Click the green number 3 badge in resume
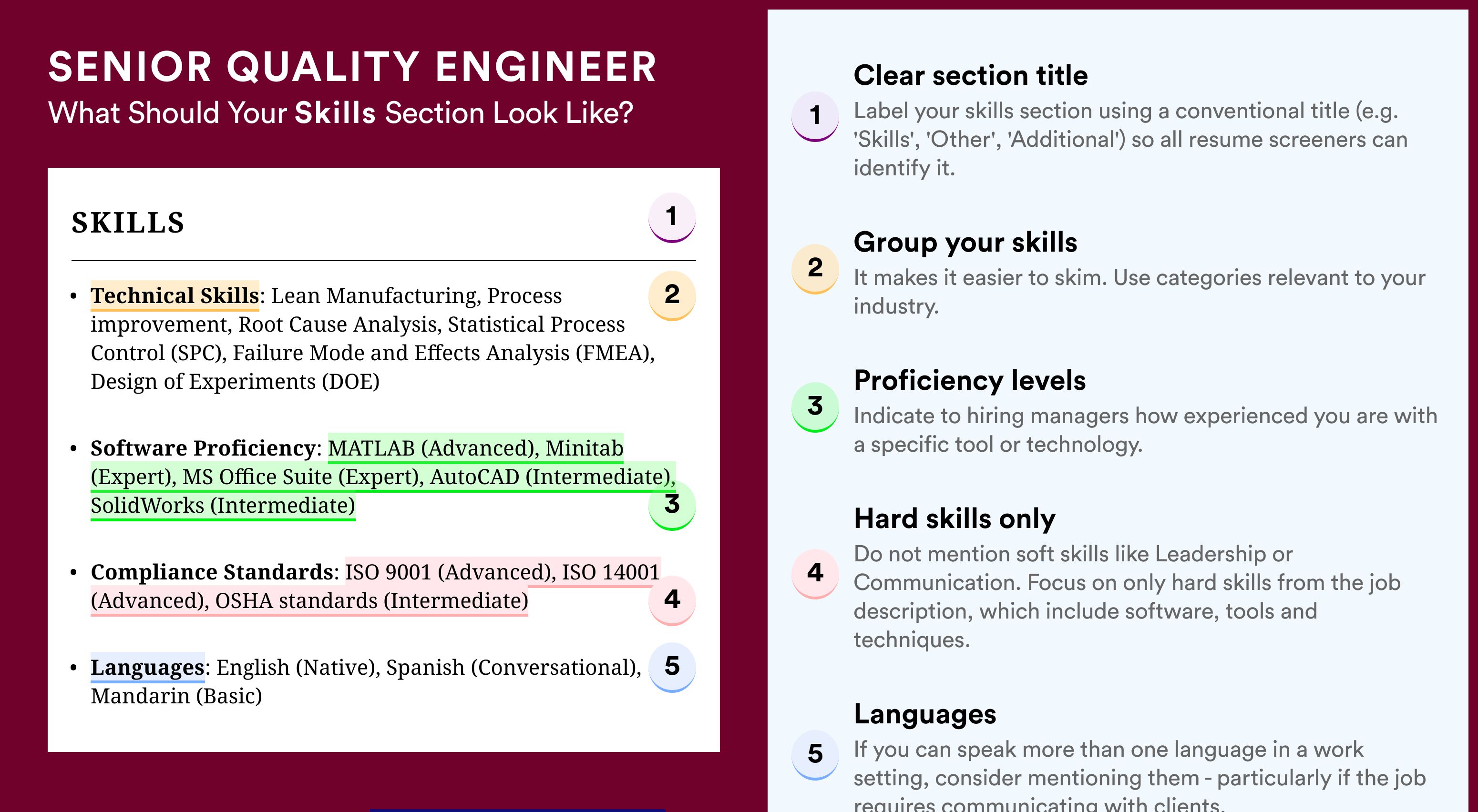The width and height of the screenshot is (1478, 812). coord(672,506)
